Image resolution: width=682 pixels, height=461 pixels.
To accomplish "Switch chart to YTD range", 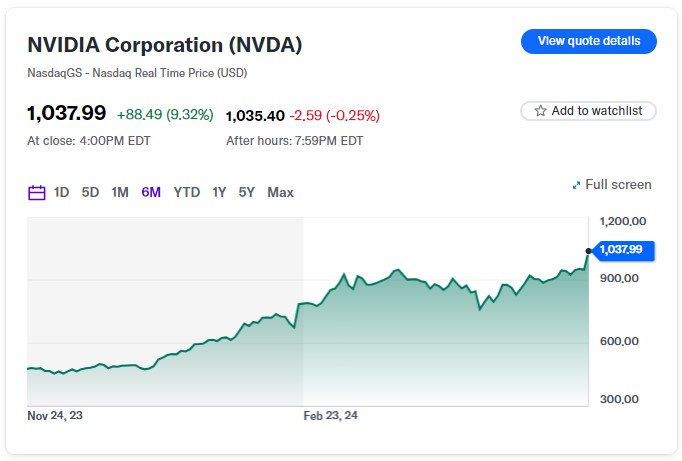I will 187,192.
